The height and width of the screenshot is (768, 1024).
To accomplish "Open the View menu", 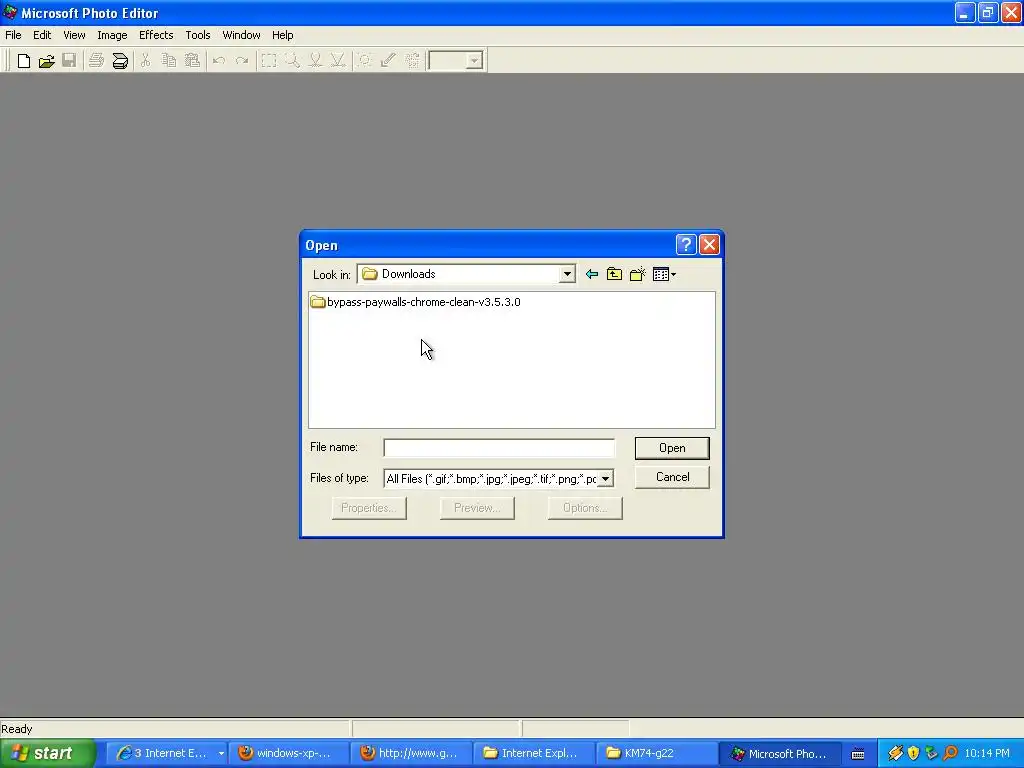I will (74, 35).
